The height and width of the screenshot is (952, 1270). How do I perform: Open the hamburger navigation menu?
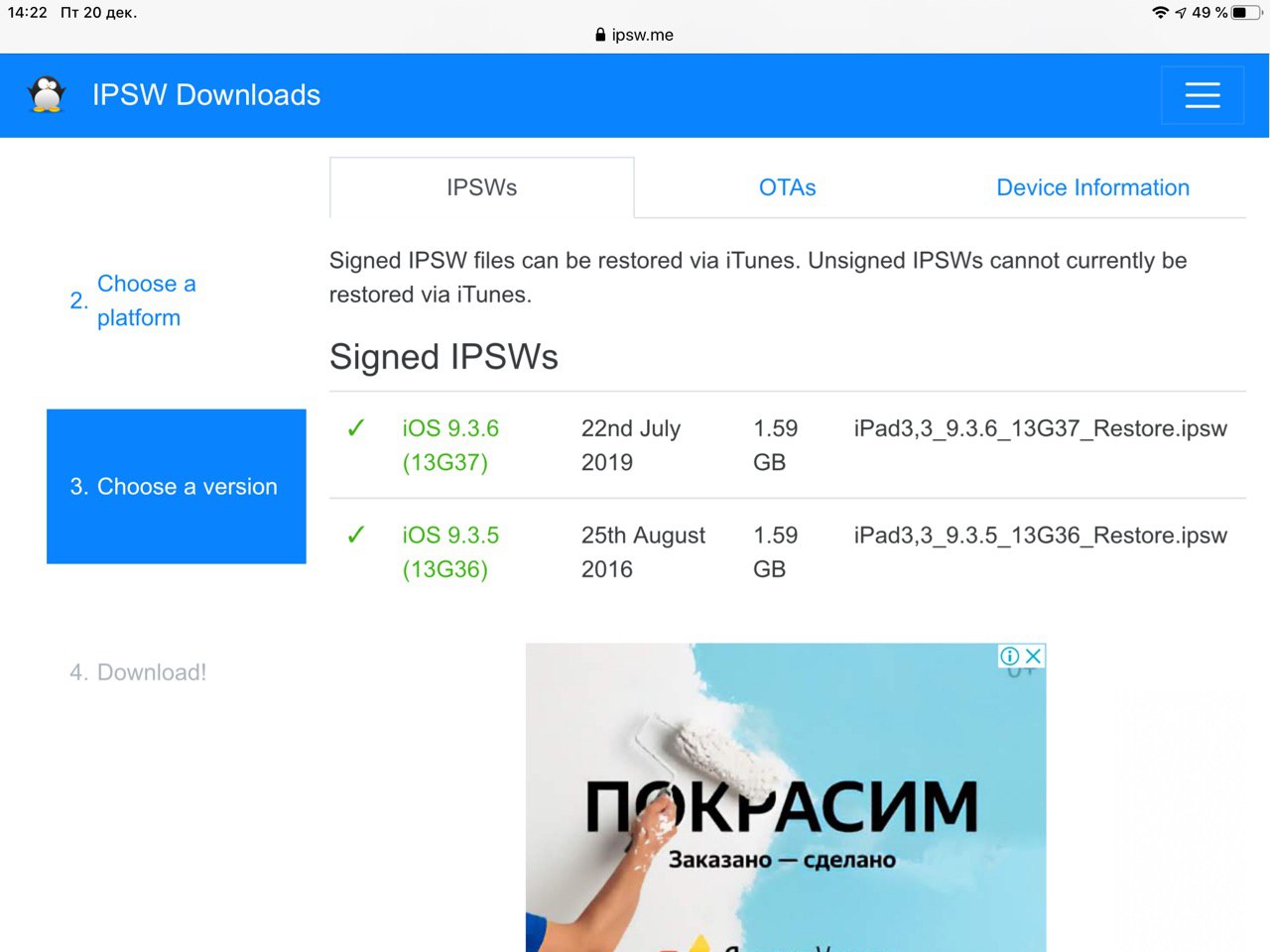pos(1202,95)
